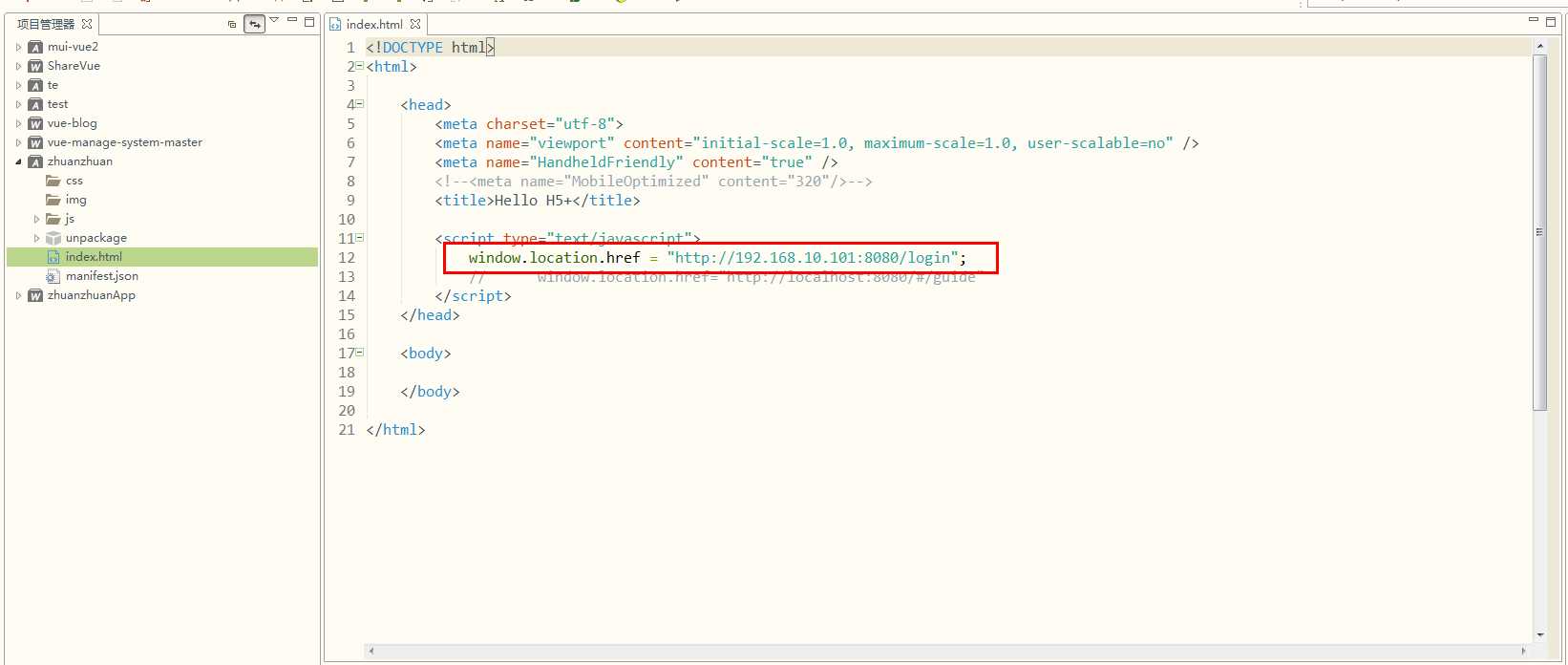Screen dimensions: 1568x665
Task: Click the closing </head> tag
Action: point(430,314)
